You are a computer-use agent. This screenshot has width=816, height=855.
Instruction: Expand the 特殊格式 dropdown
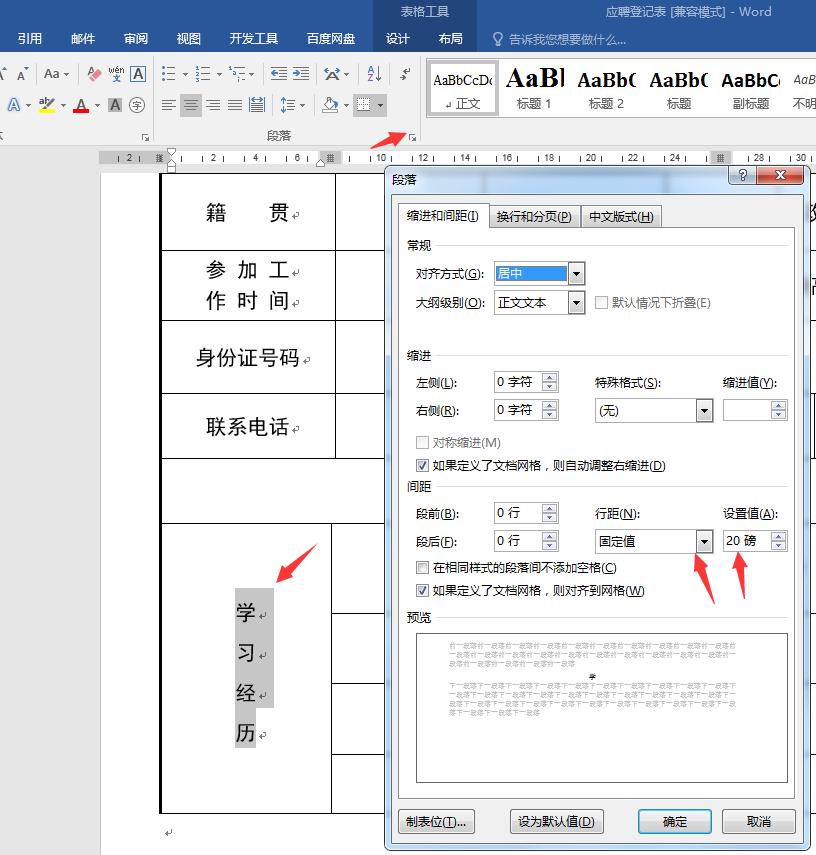(703, 410)
